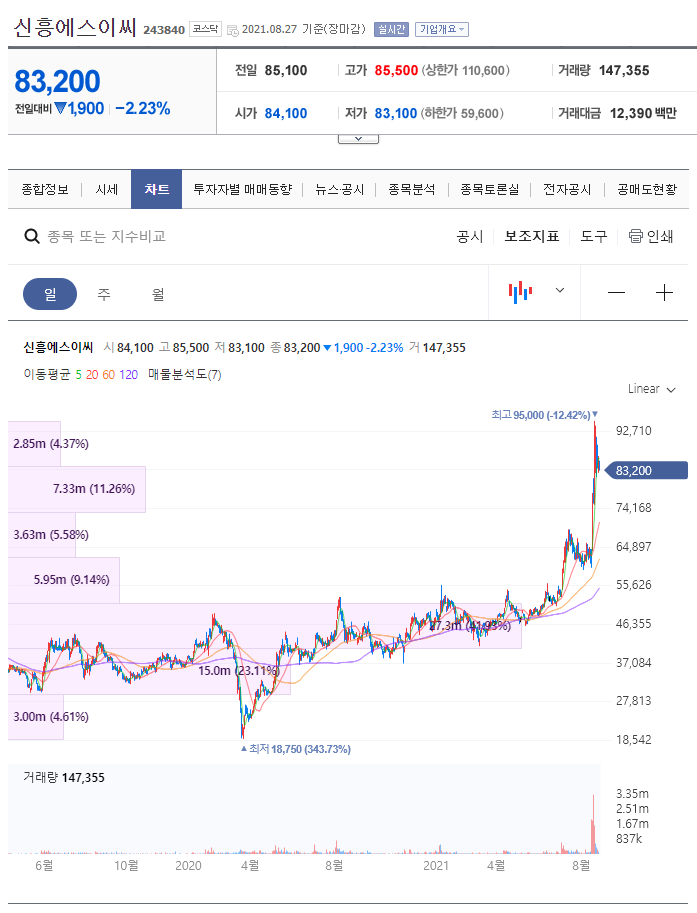Click the 인쇄 print button
Screen dimensions: 697x913
click(x=651, y=236)
